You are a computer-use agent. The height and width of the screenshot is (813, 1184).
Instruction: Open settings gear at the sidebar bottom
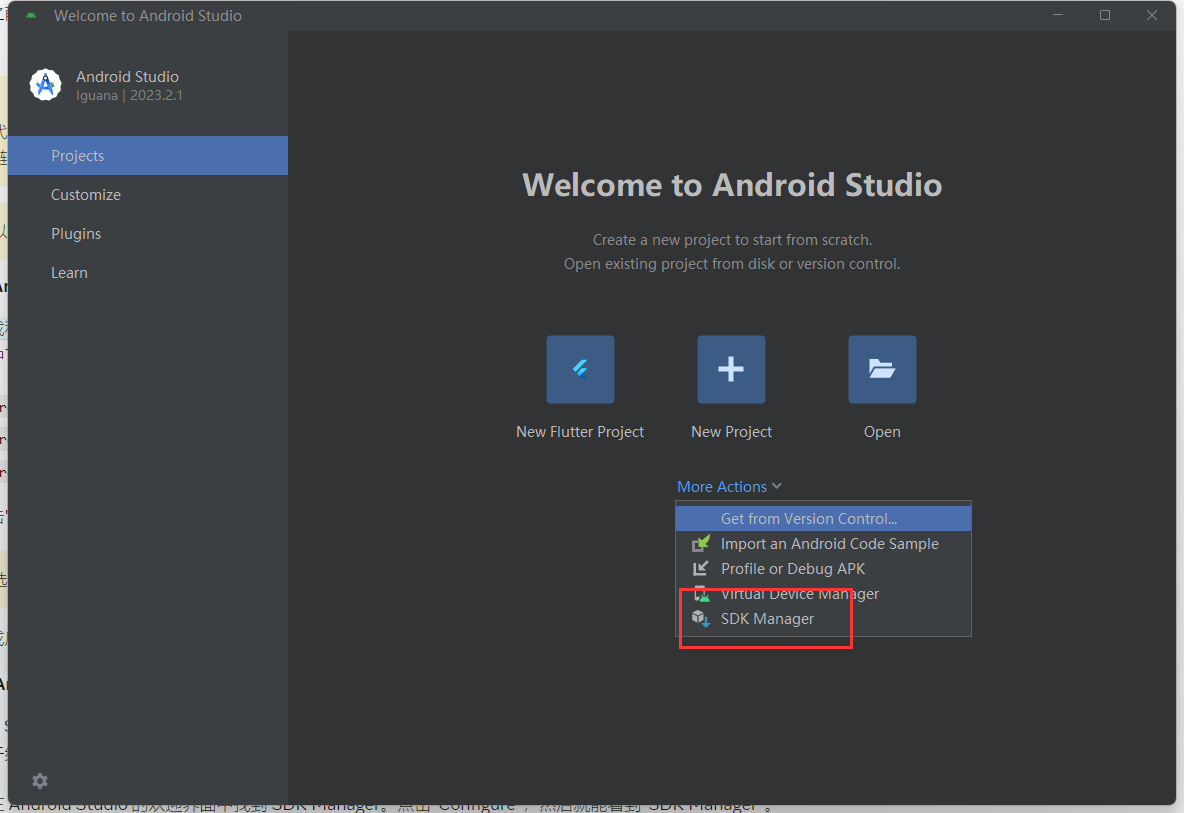[40, 781]
